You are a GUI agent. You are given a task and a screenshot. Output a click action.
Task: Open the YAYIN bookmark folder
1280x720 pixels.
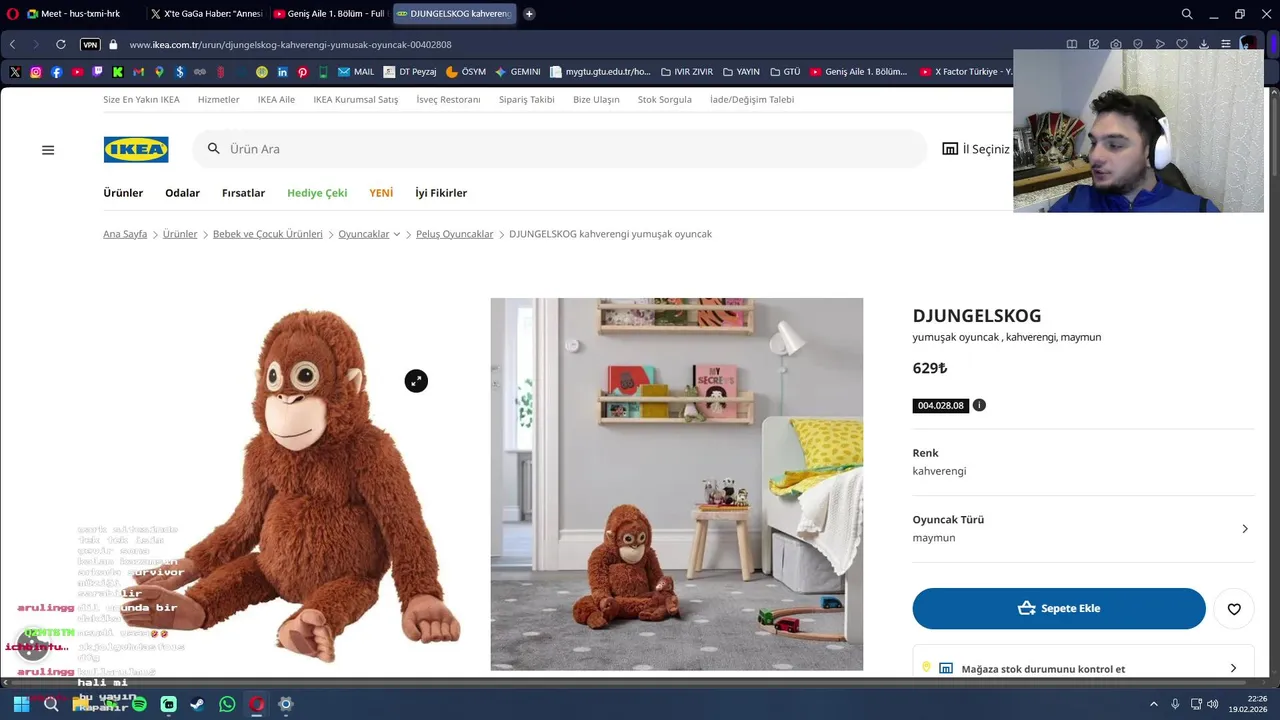(741, 72)
